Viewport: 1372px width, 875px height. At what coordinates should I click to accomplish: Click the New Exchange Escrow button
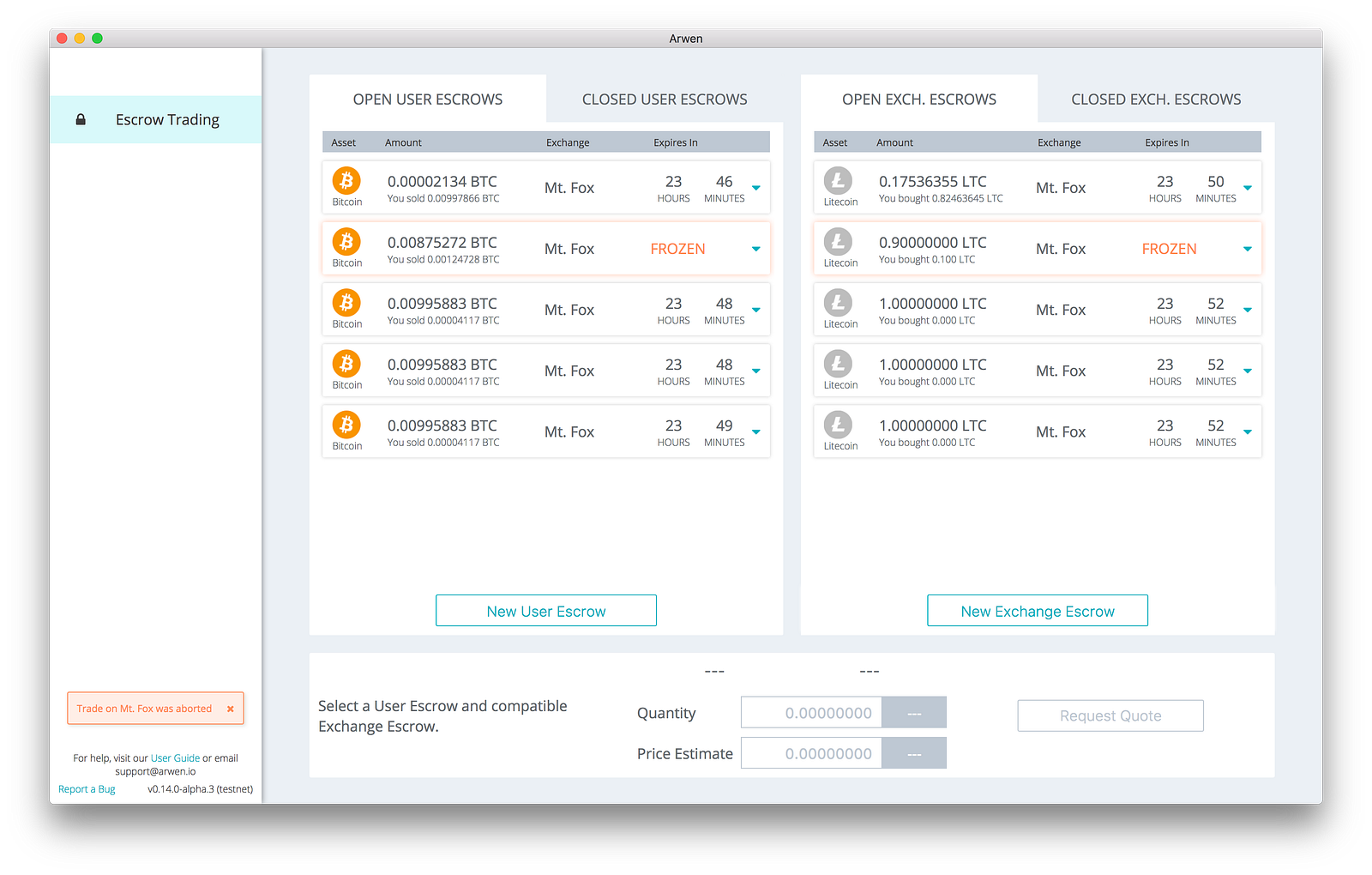pos(1038,611)
